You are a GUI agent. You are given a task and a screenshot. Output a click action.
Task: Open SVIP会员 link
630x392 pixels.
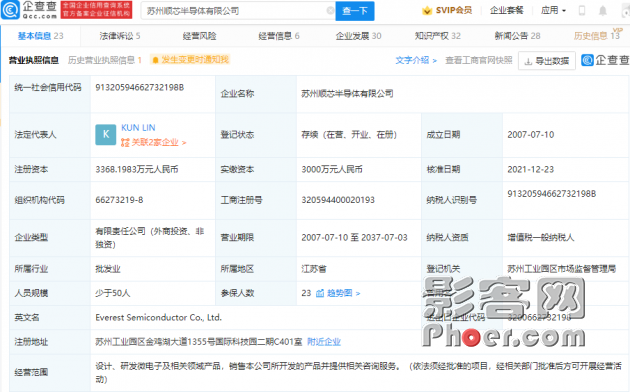pos(454,10)
